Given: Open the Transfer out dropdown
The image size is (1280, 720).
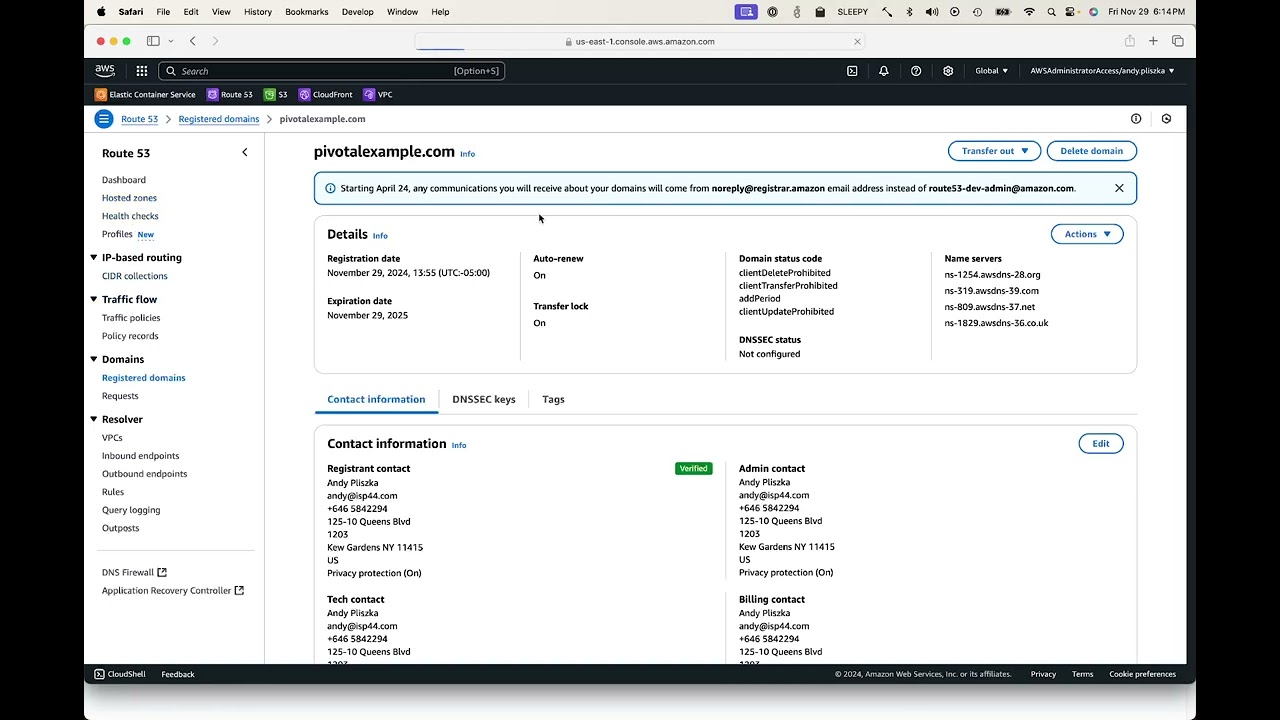Looking at the screenshot, I should (994, 151).
